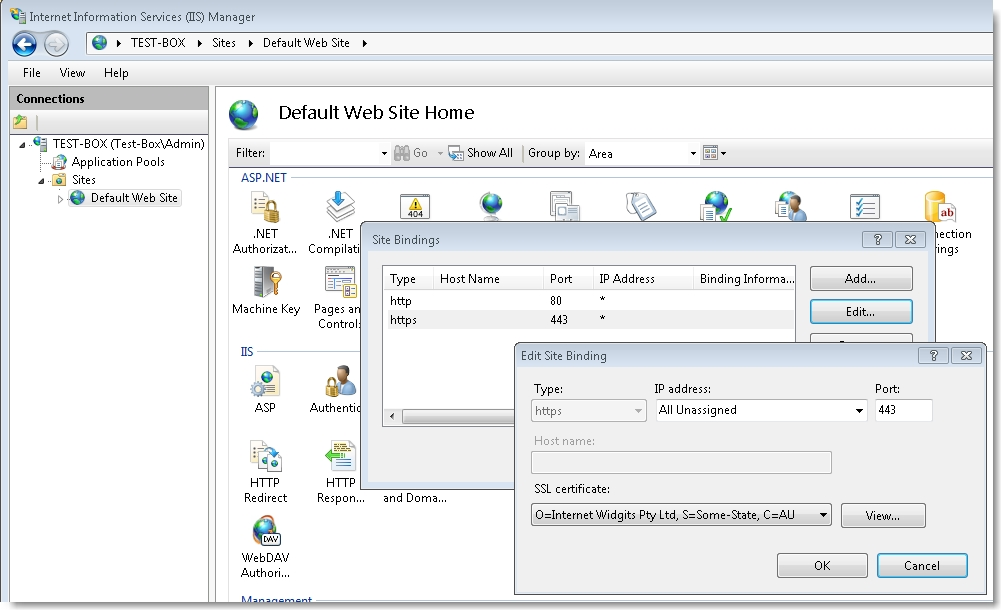Image resolution: width=1001 pixels, height=610 pixels.
Task: Click the Add... binding button
Action: pos(861,279)
